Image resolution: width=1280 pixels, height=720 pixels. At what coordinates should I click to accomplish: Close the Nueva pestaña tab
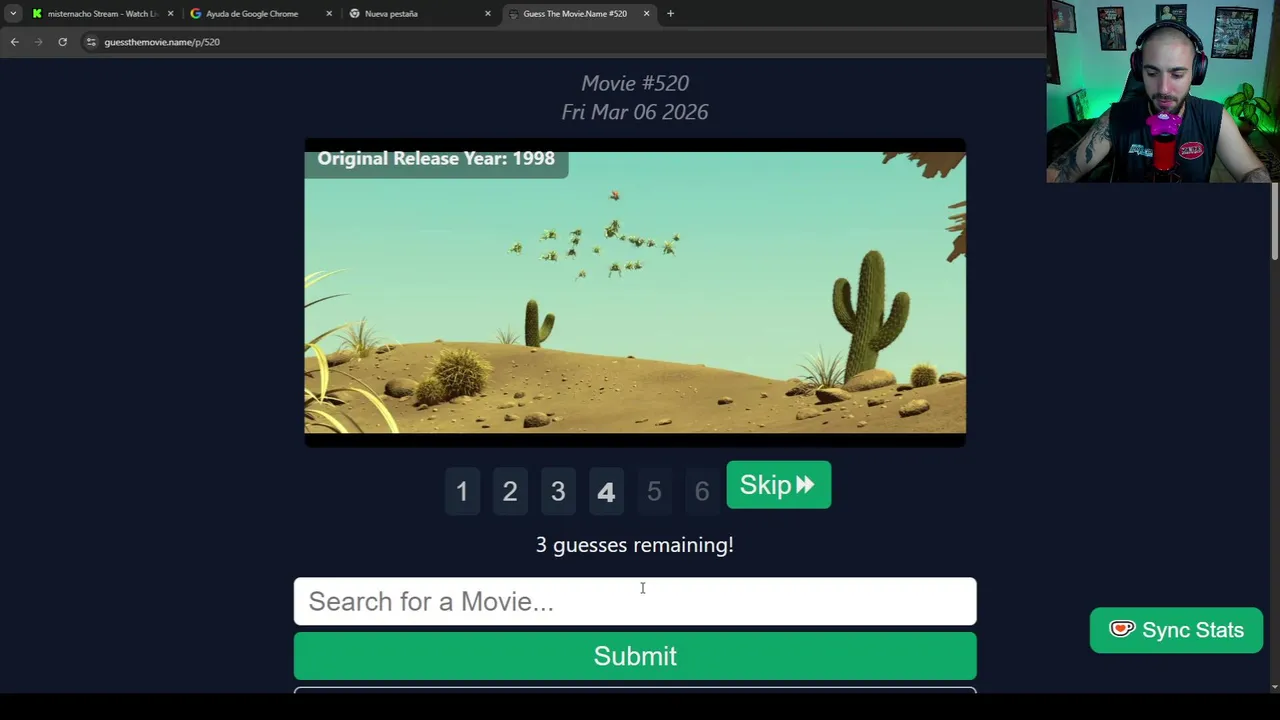(488, 13)
